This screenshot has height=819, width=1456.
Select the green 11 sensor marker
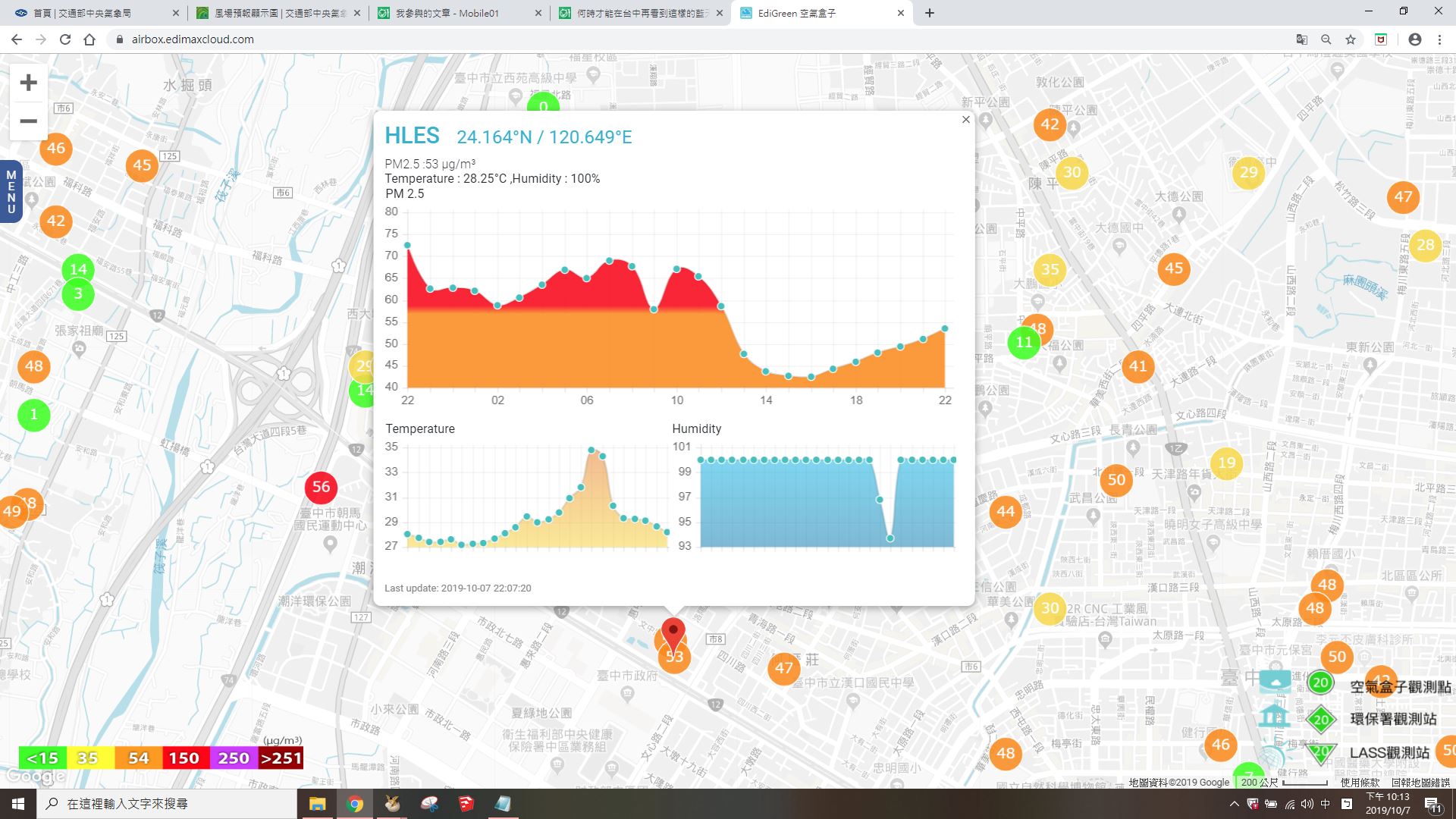1024,342
